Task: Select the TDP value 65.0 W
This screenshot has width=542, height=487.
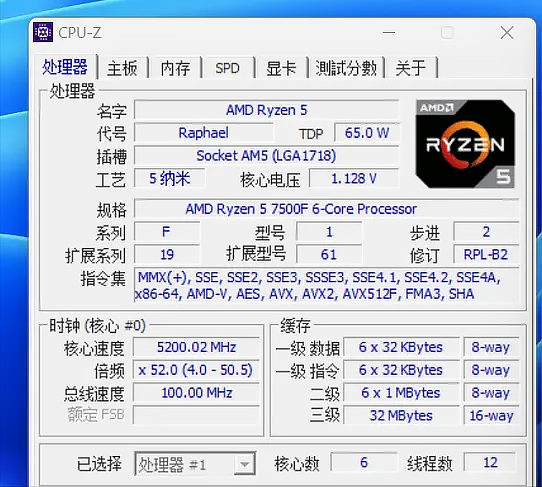Action: point(367,133)
